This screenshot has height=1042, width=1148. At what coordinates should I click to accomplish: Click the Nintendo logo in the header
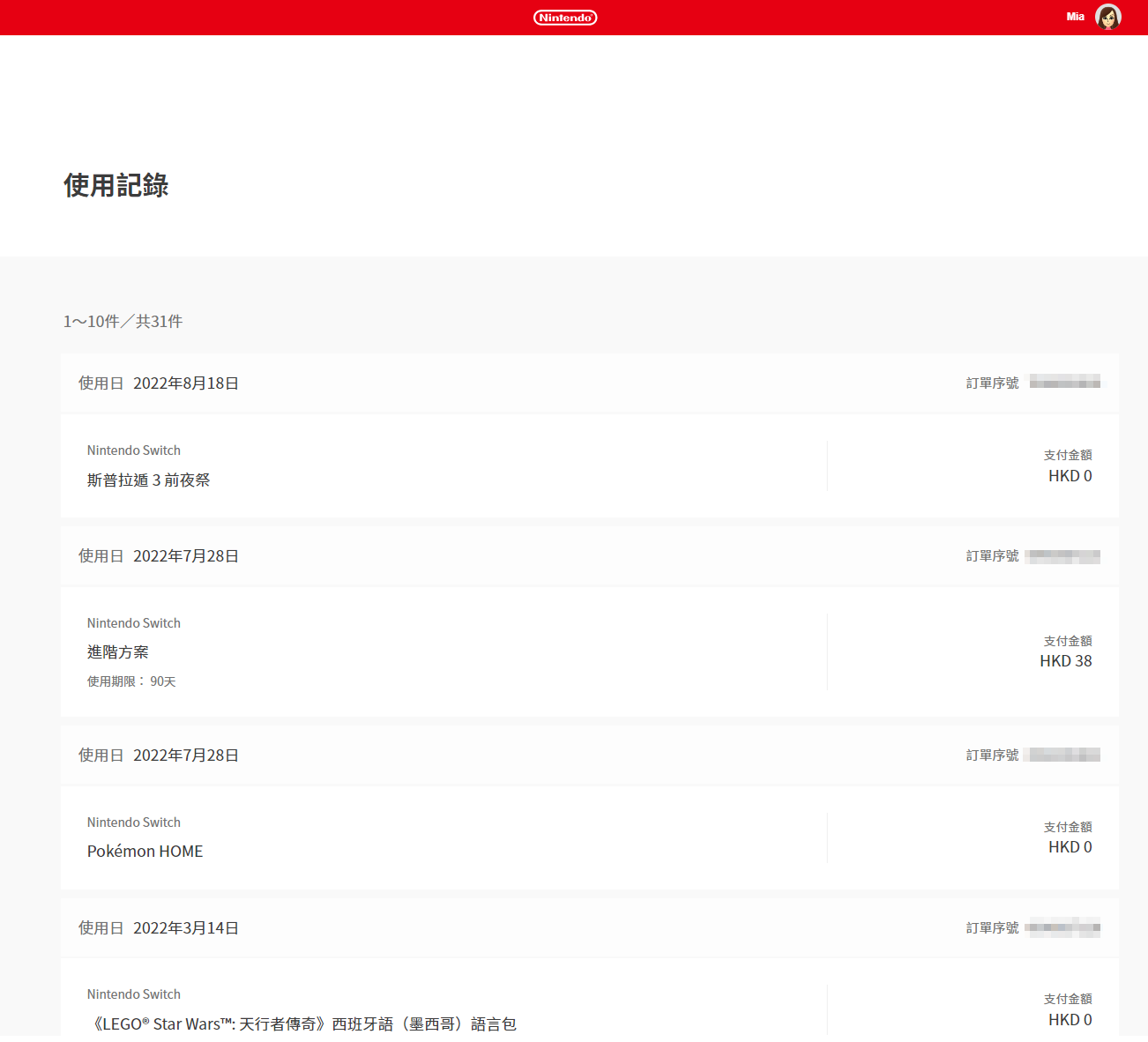point(565,18)
